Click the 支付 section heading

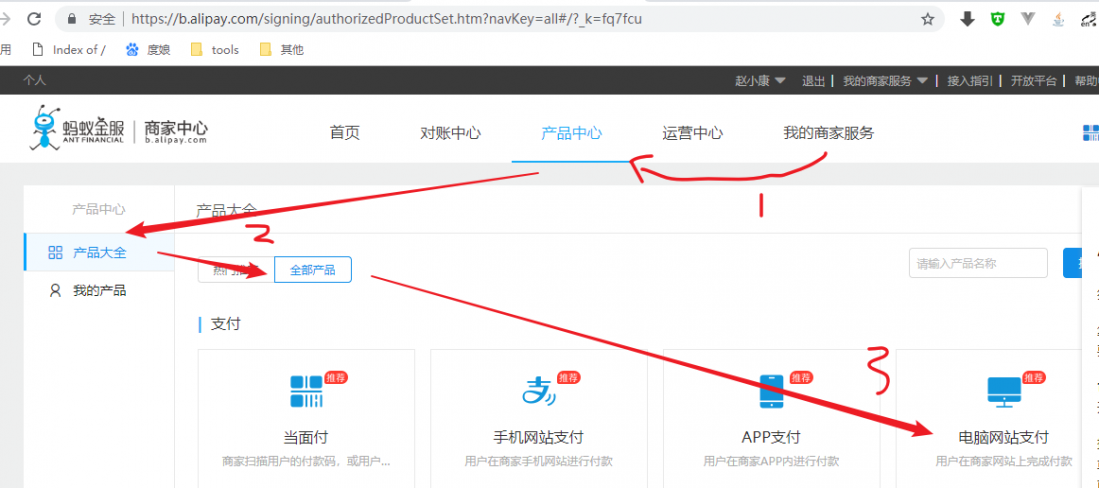tap(226, 324)
